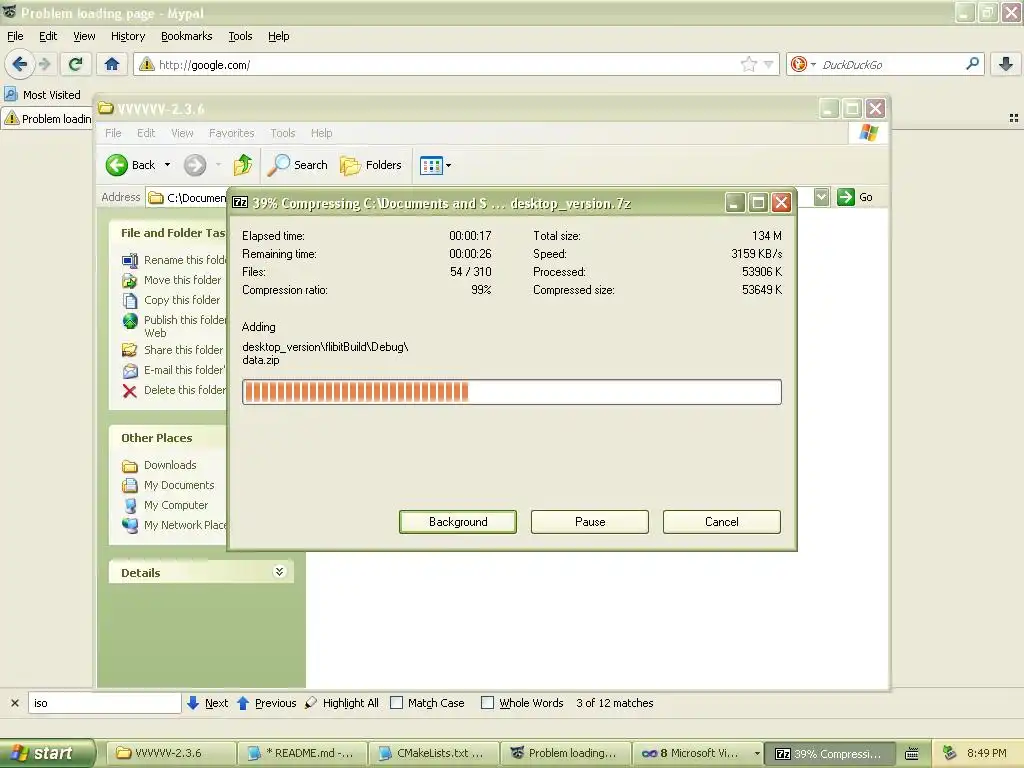Click the warning icon in the URL bar
The width and height of the screenshot is (1024, 768).
click(146, 64)
